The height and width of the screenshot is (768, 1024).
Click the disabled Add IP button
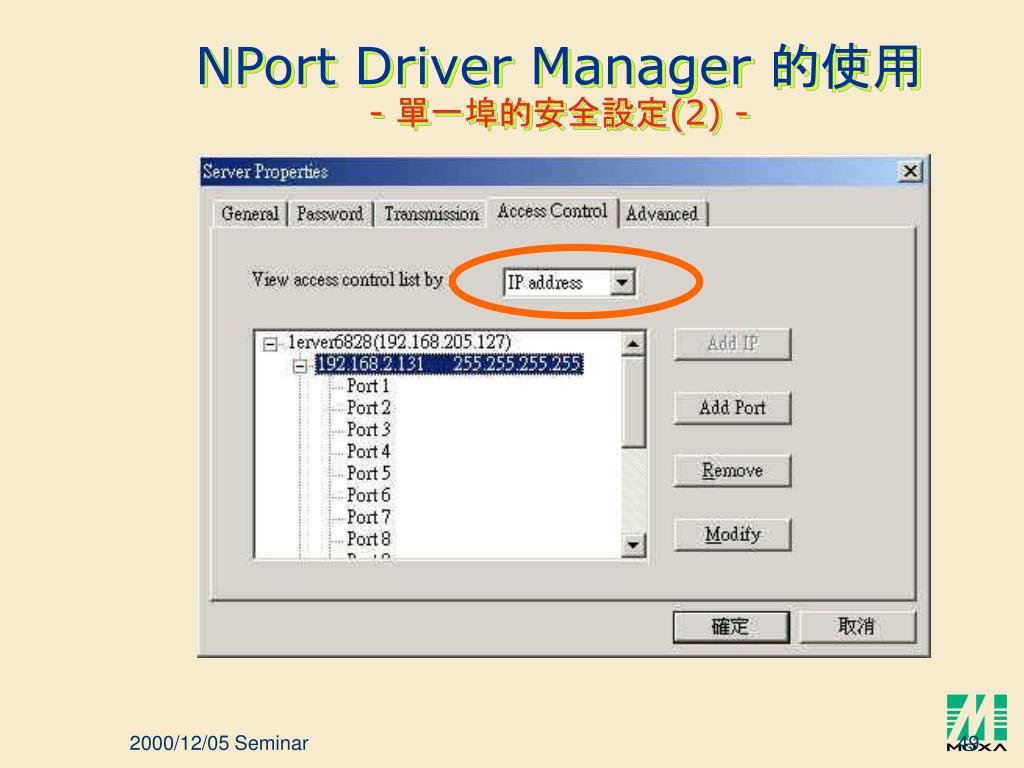click(733, 344)
